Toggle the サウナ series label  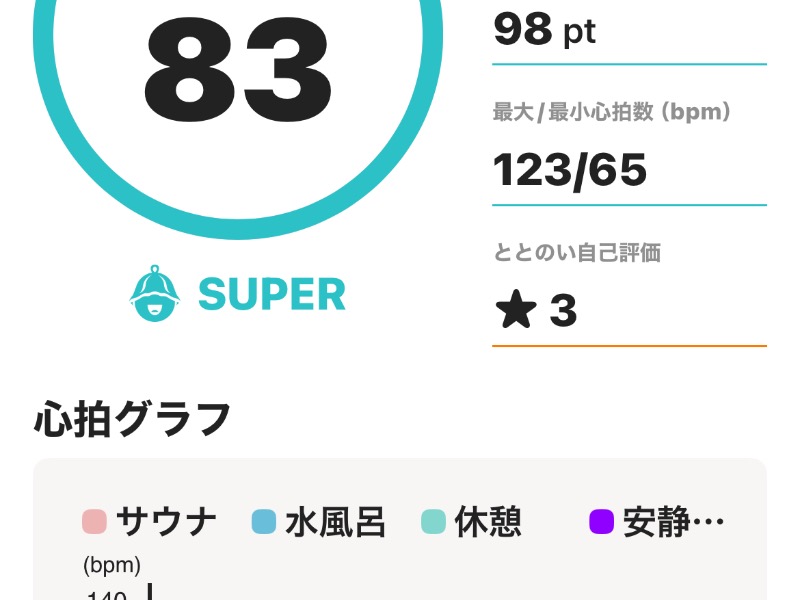pos(166,521)
